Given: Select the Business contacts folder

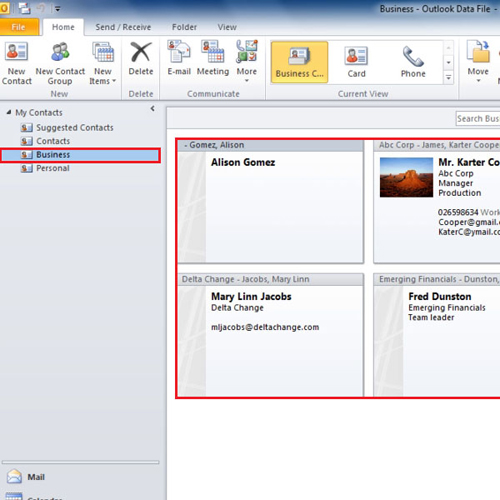Looking at the screenshot, I should 80,155.
